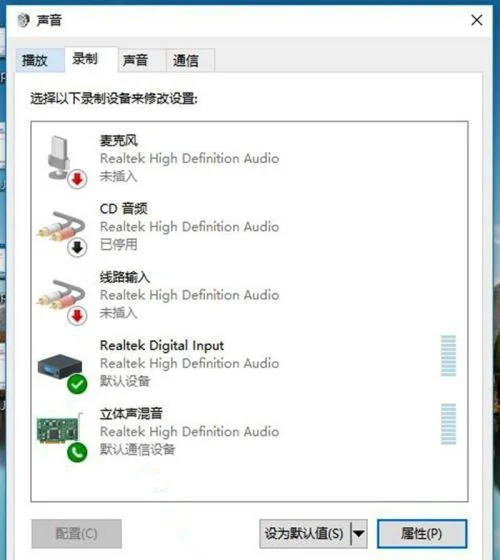Close the 声音 dialog window
This screenshot has height=560, width=500.
tap(477, 20)
